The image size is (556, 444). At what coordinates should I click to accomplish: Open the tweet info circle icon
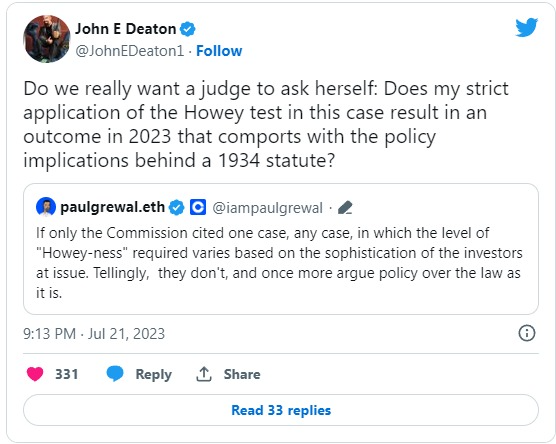[527, 333]
